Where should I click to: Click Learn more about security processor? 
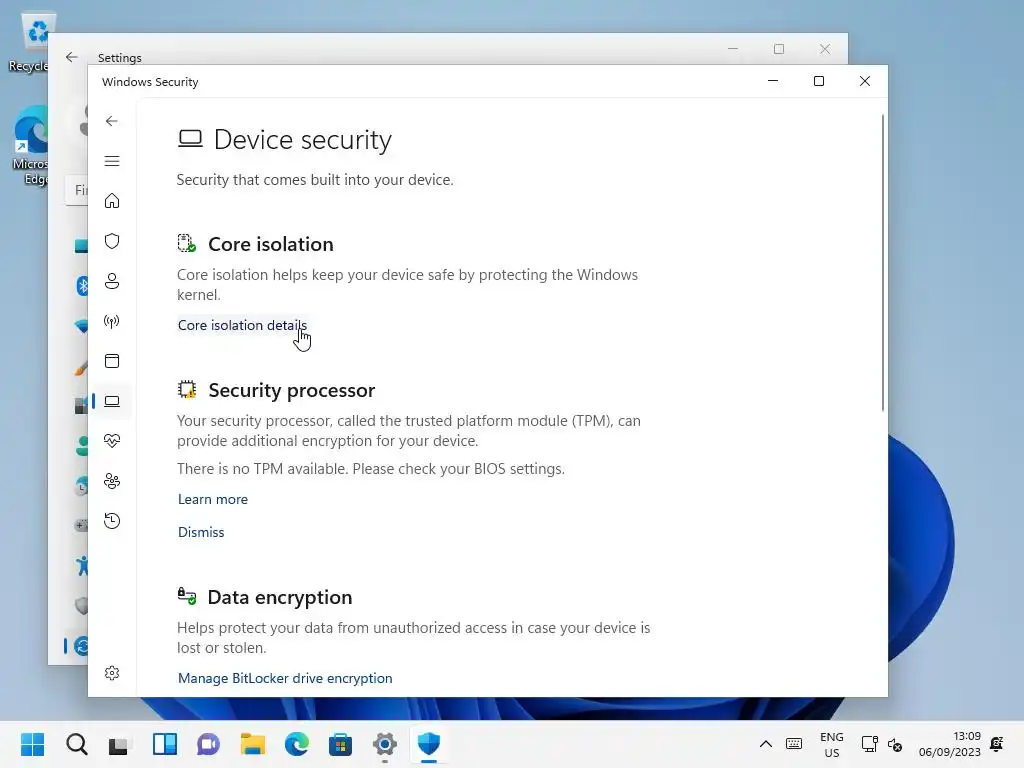coord(213,500)
